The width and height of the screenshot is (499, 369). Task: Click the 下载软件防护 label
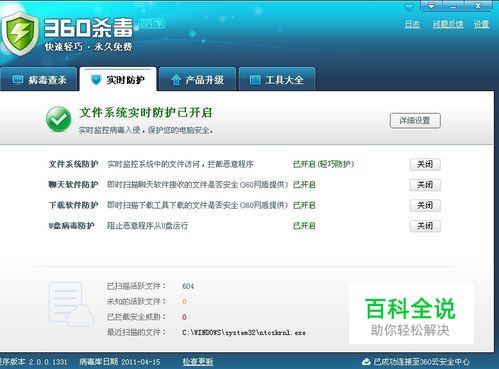(73, 205)
